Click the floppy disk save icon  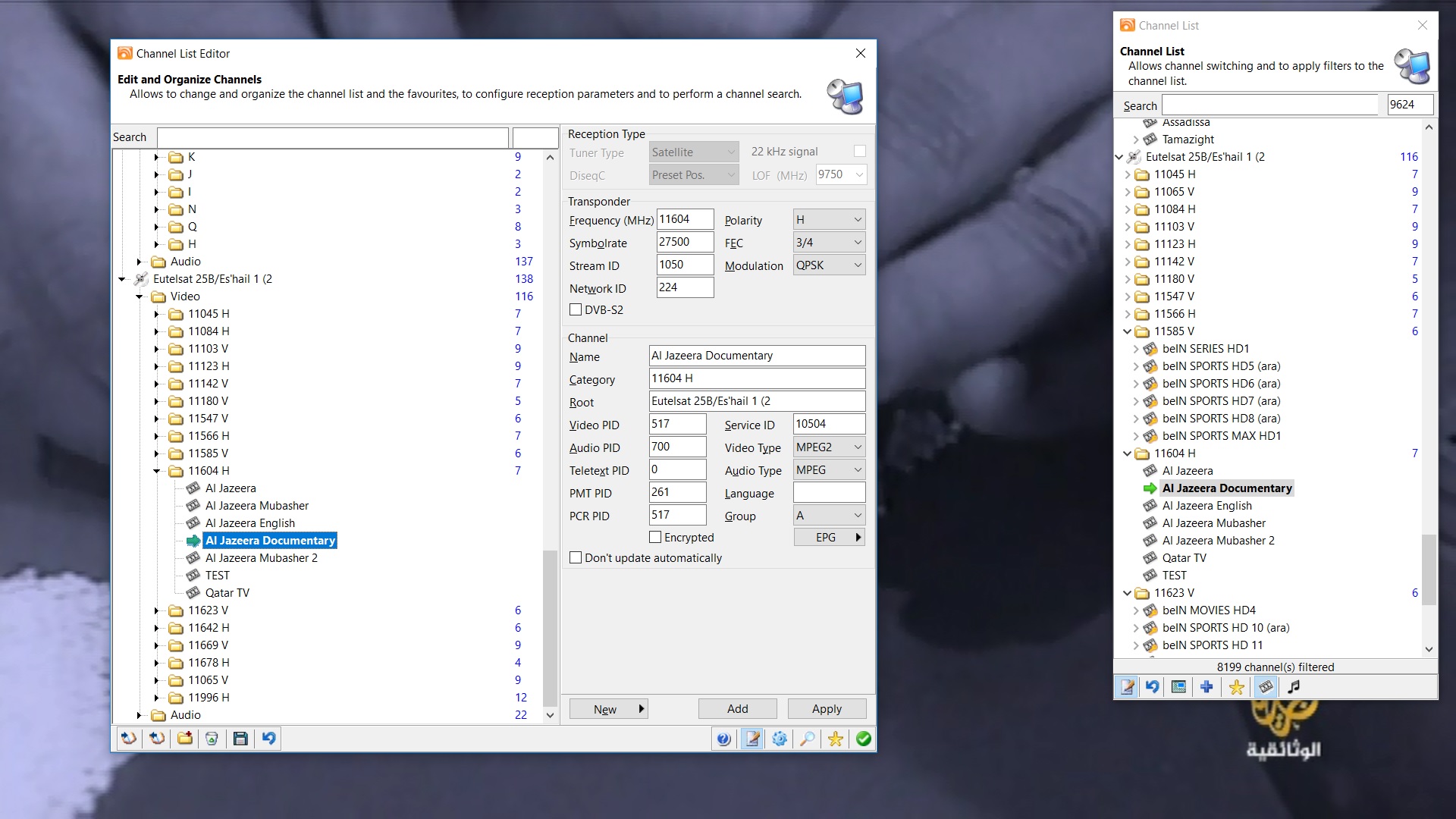[240, 739]
